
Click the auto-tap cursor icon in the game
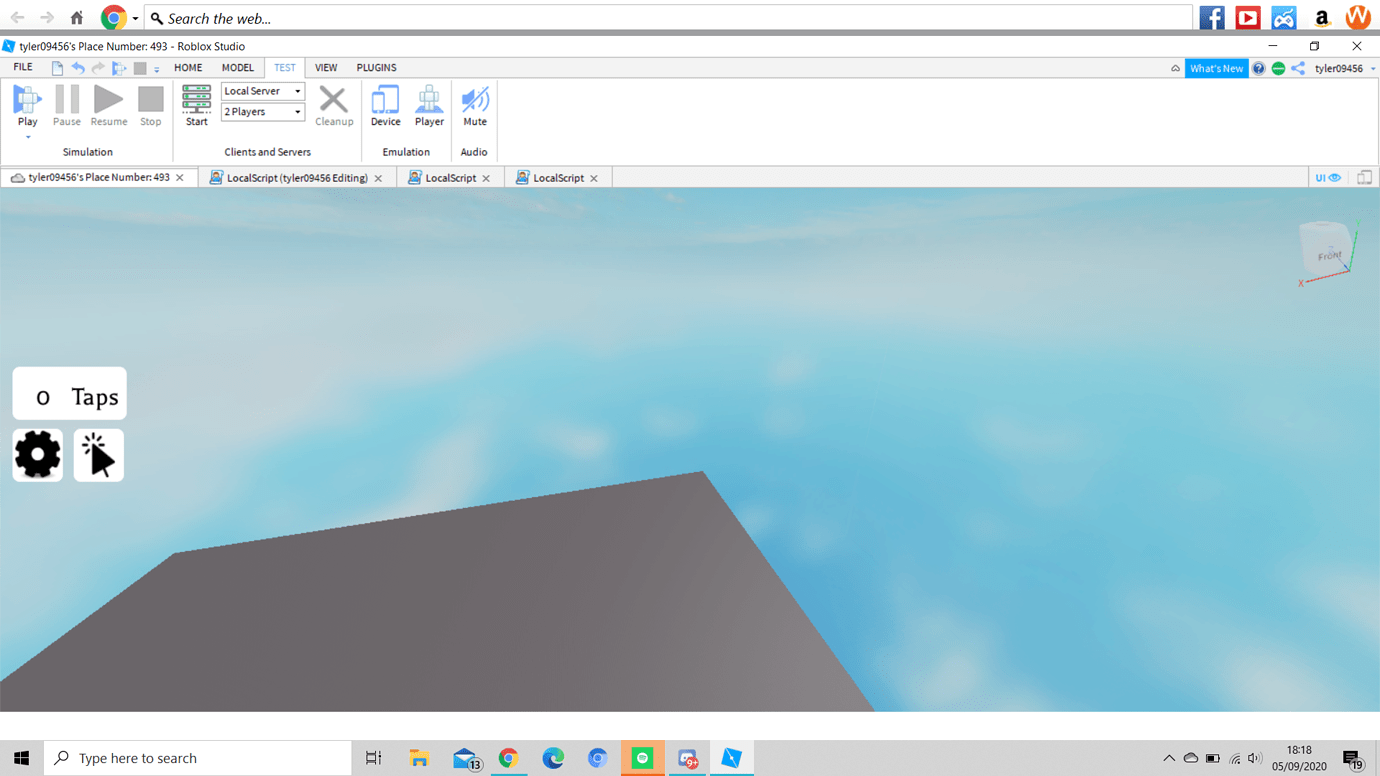click(x=98, y=455)
